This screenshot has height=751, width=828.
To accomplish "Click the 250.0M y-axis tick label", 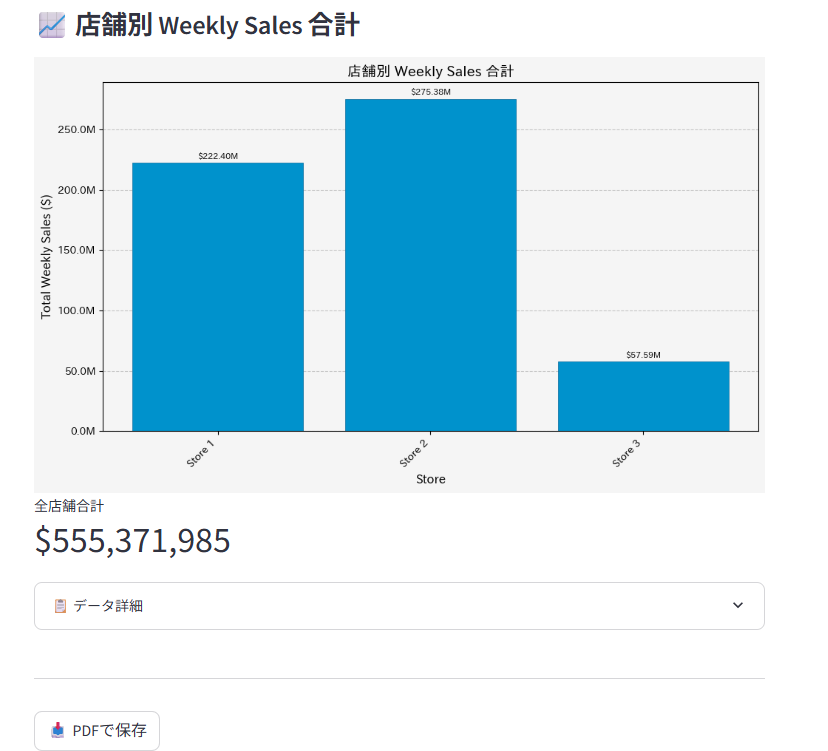I will coord(76,130).
